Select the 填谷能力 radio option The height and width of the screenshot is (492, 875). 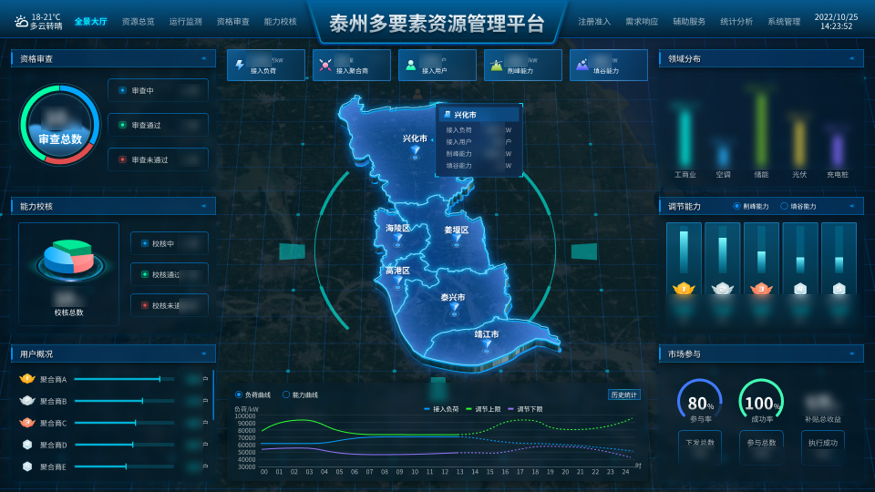(784, 206)
